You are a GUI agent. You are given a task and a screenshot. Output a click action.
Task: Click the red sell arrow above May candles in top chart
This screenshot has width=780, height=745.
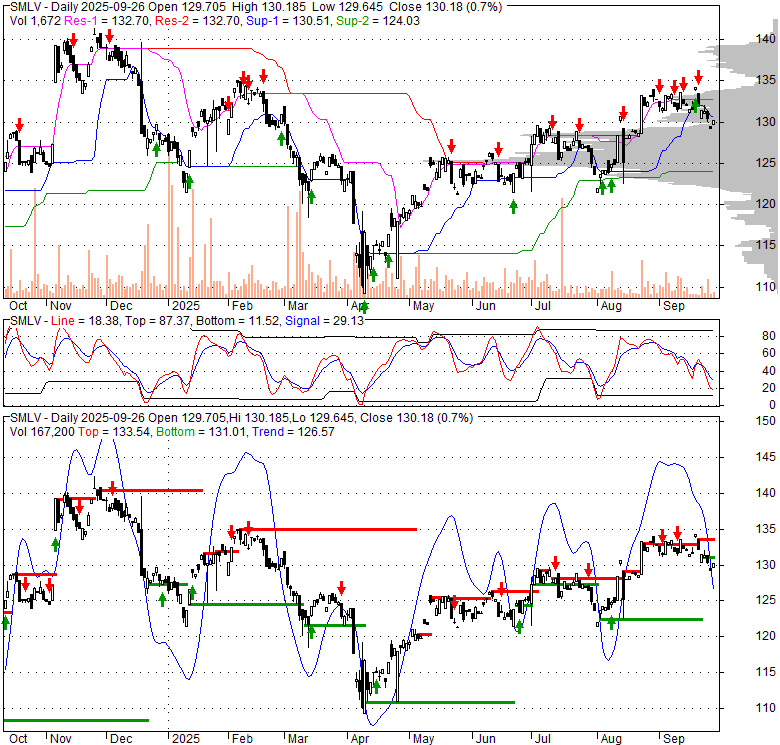[451, 146]
